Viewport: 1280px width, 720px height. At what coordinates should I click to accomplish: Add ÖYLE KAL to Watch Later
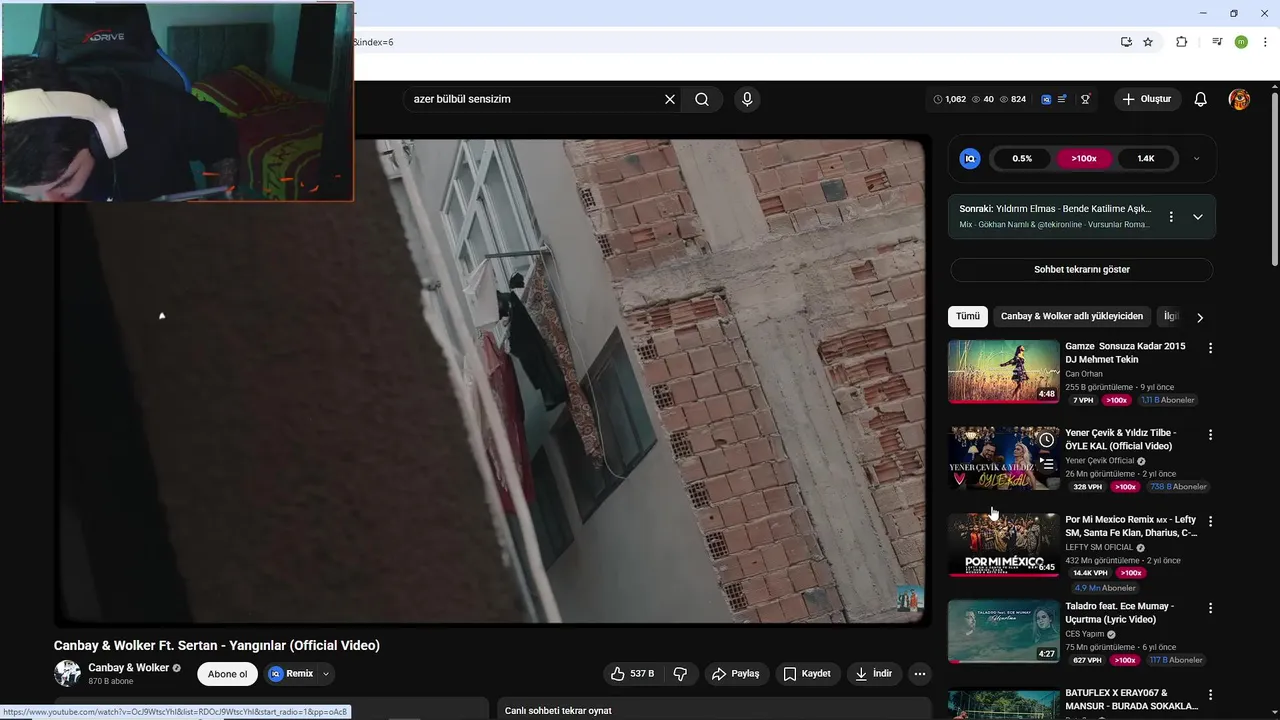[1046, 440]
